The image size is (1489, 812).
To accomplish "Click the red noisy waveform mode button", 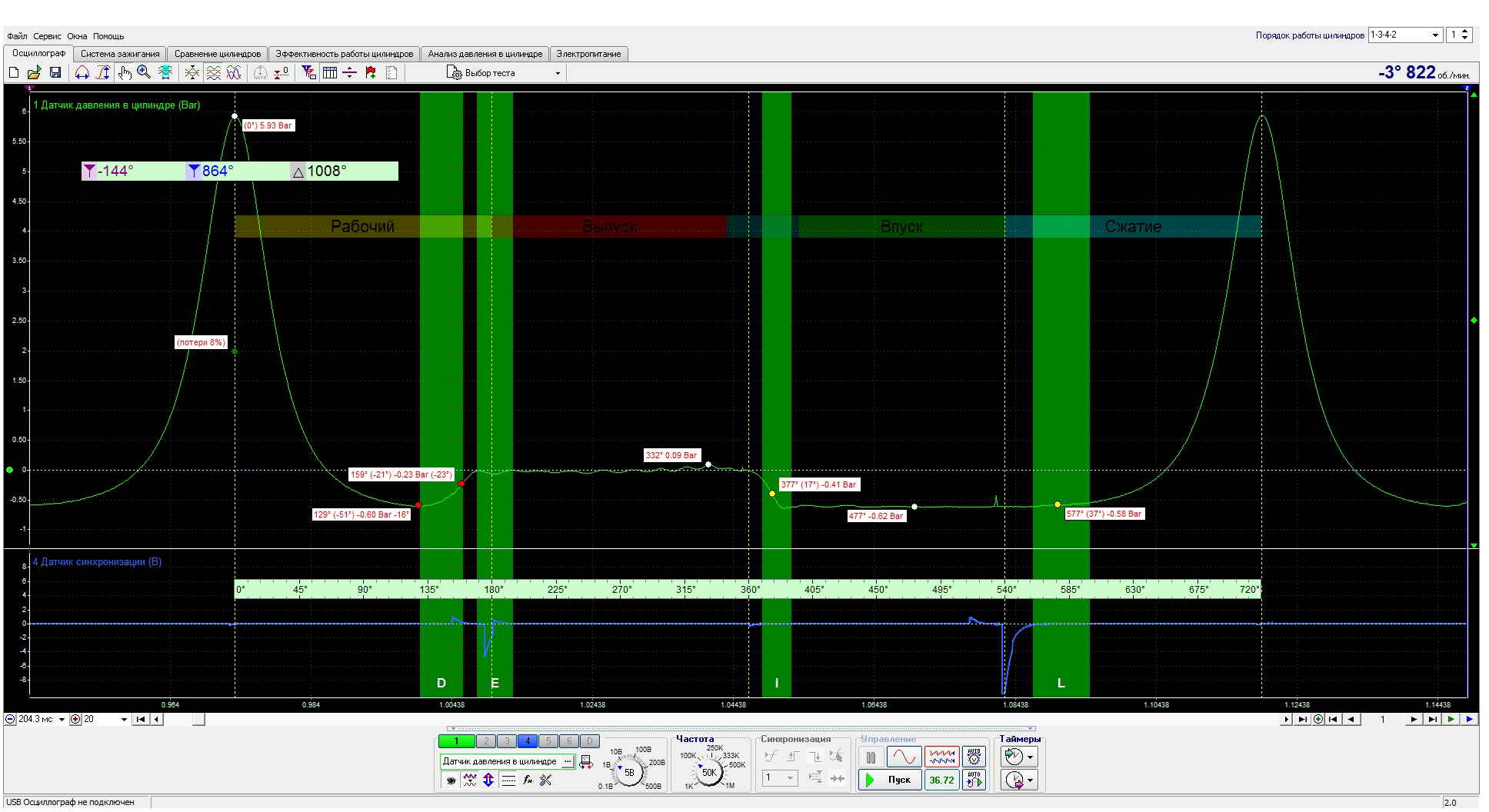I will tap(941, 757).
